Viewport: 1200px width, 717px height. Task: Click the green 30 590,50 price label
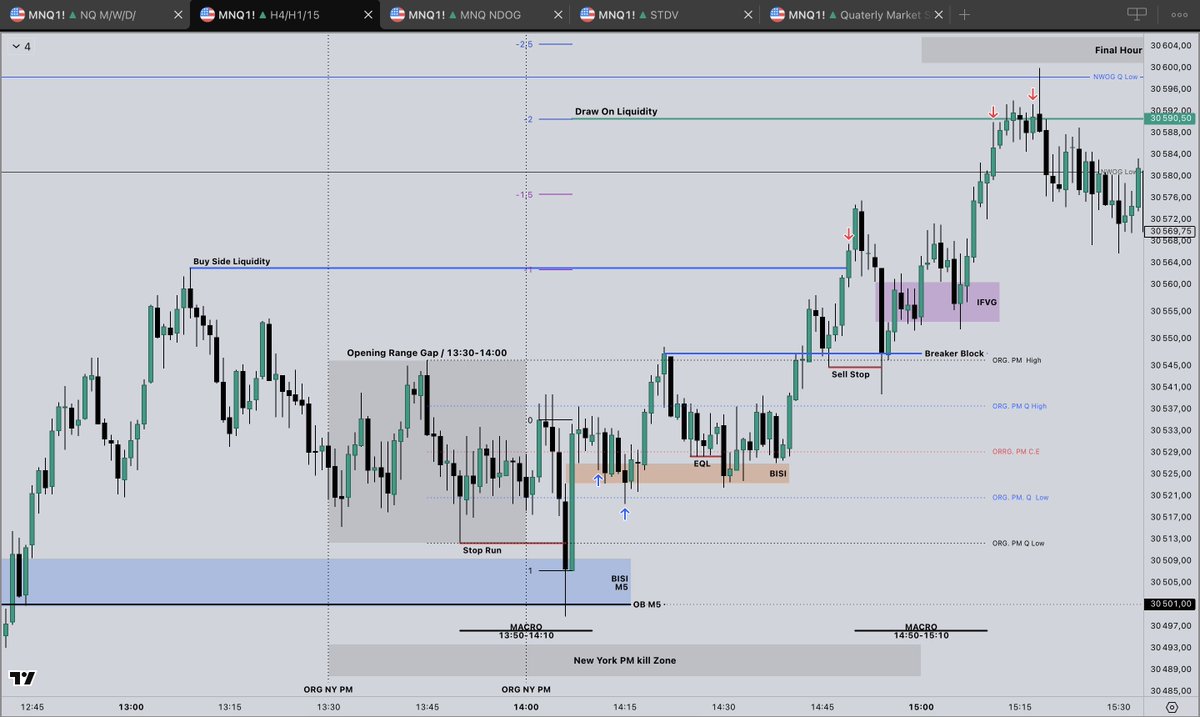point(1170,118)
